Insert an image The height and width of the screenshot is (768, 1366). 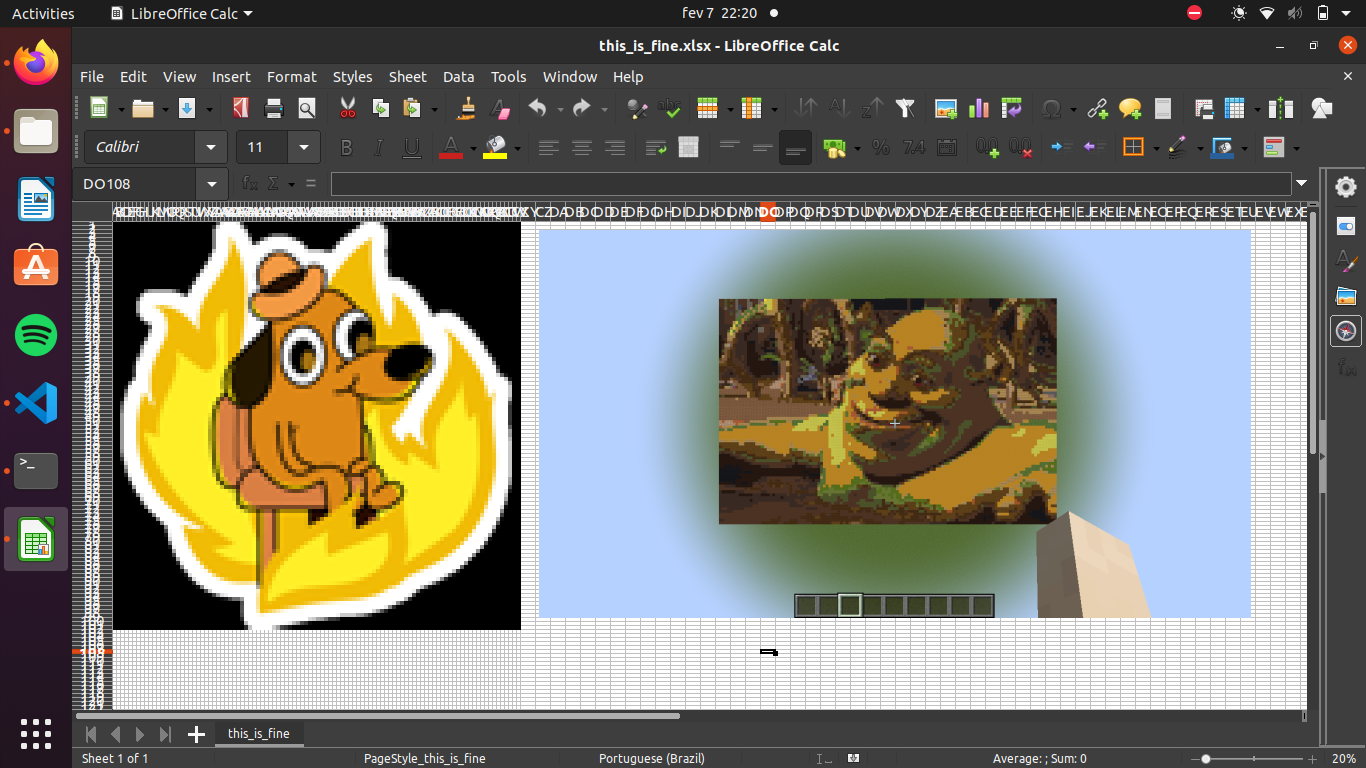tap(946, 108)
